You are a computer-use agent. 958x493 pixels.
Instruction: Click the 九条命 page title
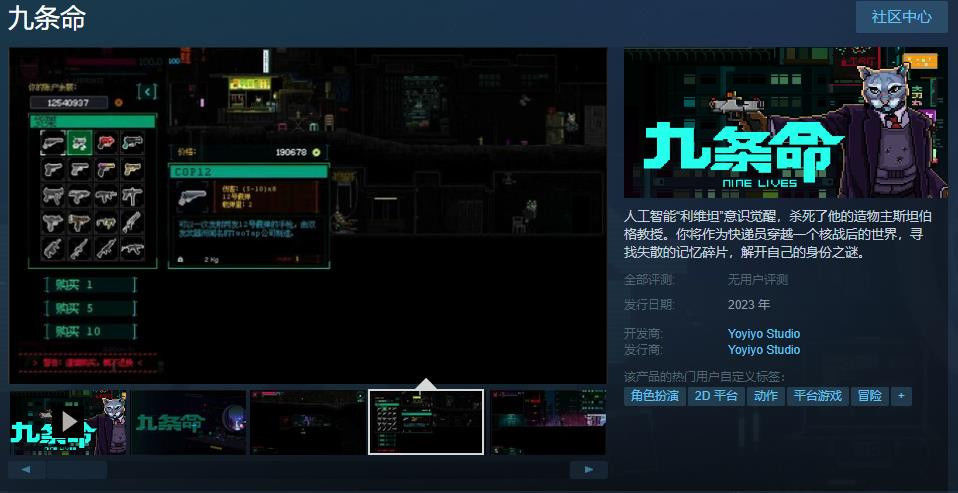click(x=46, y=19)
